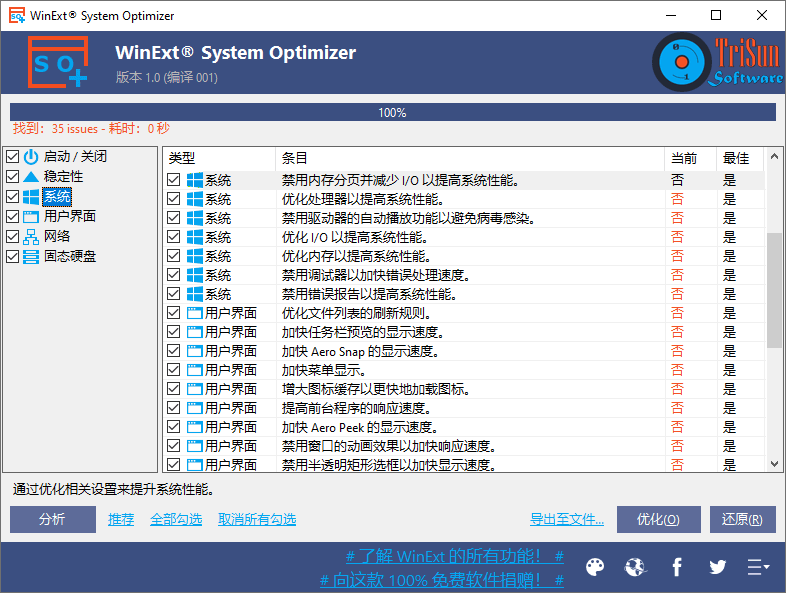Open 向这款 100% 免费软件捐赠 link
Image resolution: width=786 pixels, height=593 pixels.
(442, 580)
